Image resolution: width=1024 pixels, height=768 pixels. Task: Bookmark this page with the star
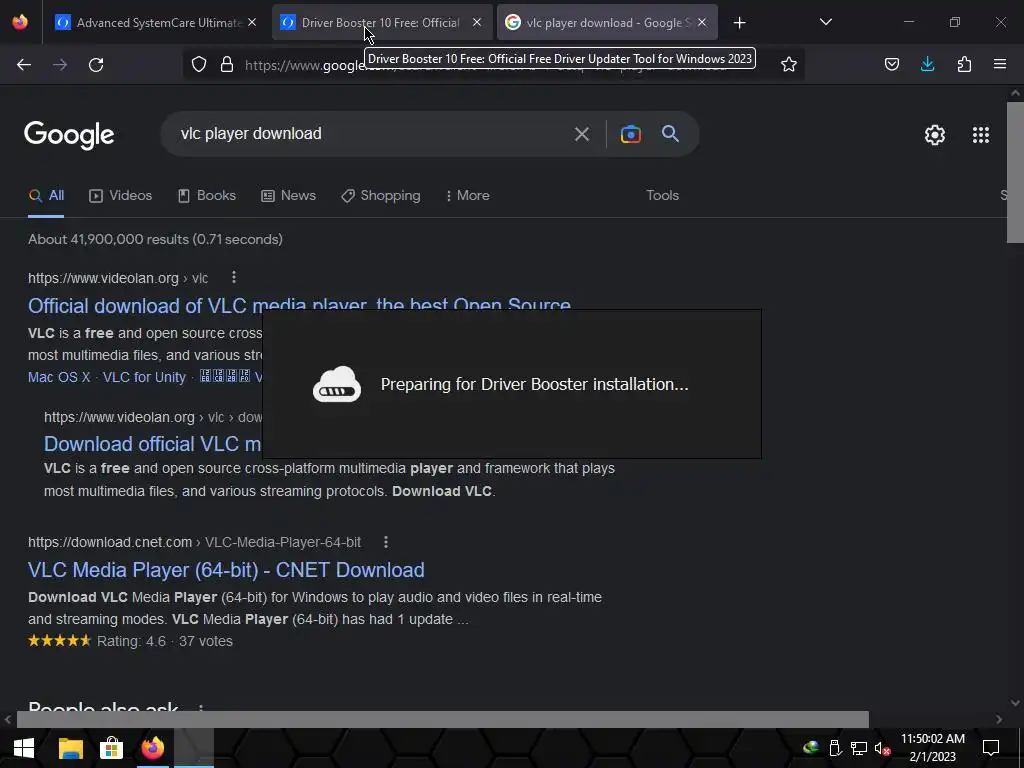[789, 64]
